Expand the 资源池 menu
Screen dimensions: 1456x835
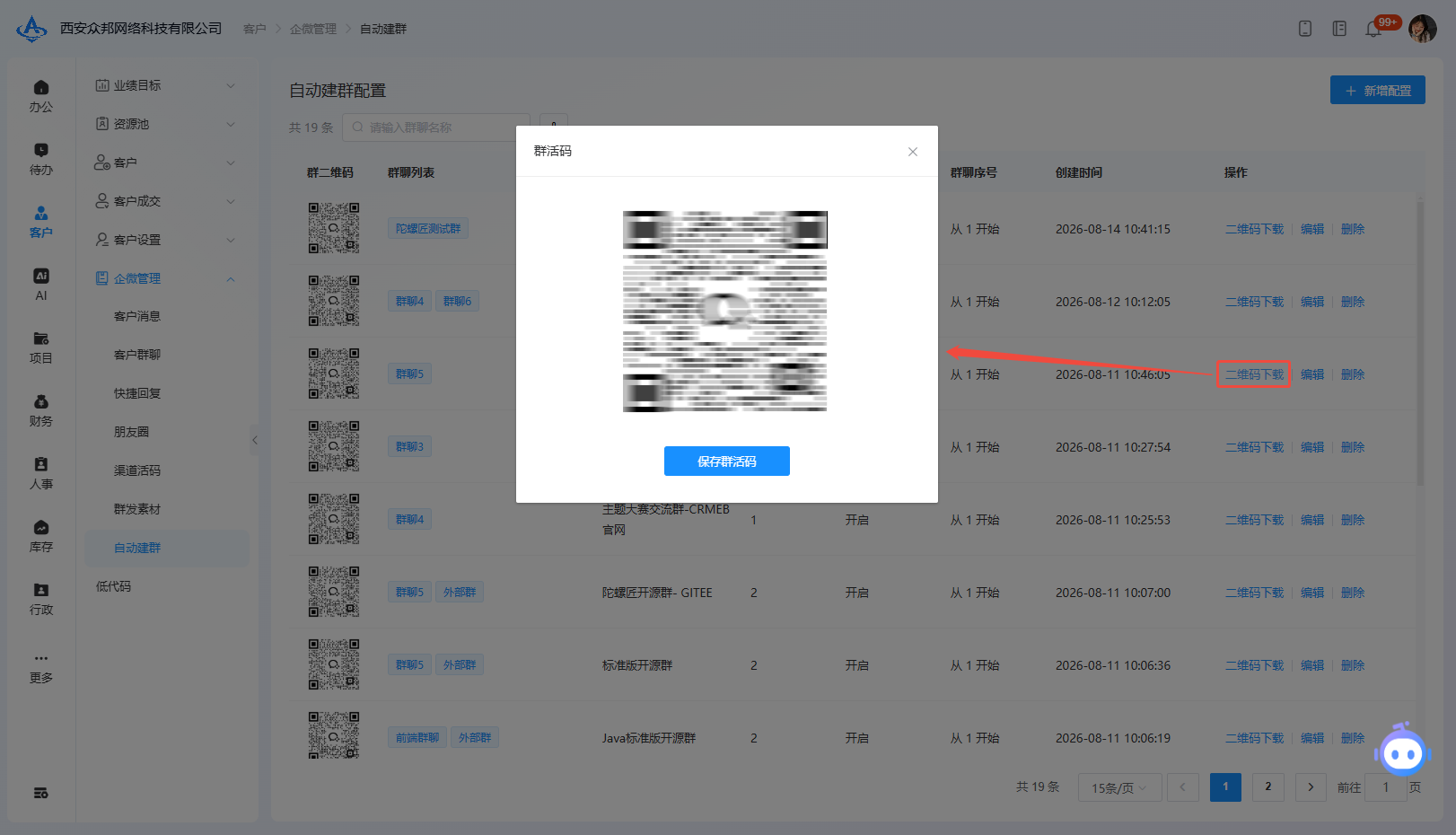pos(166,124)
